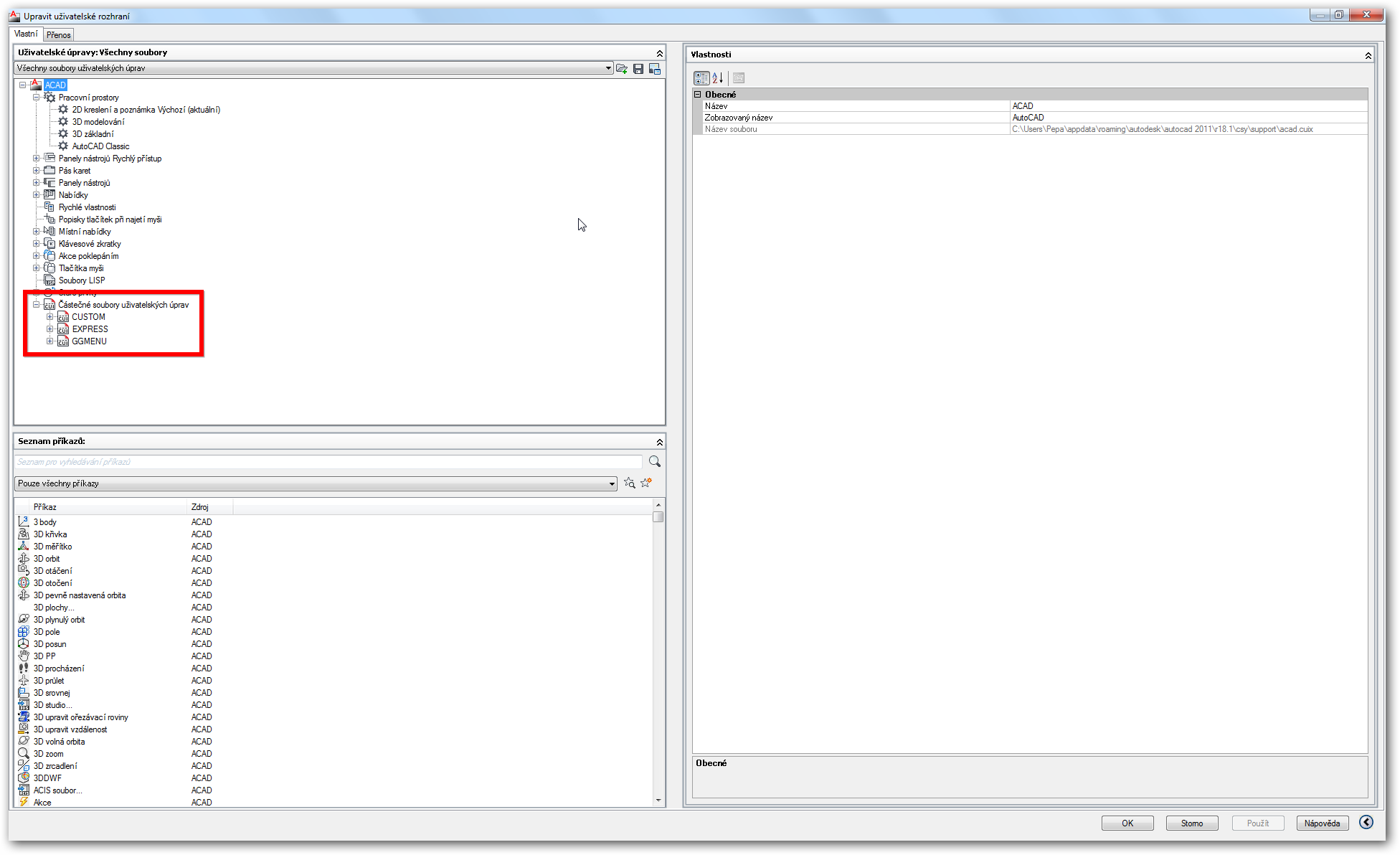Collapse the ACAD root tree node

click(23, 85)
